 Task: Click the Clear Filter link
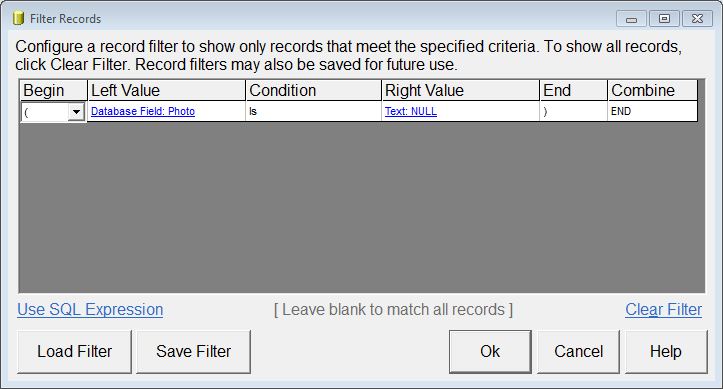tap(664, 309)
